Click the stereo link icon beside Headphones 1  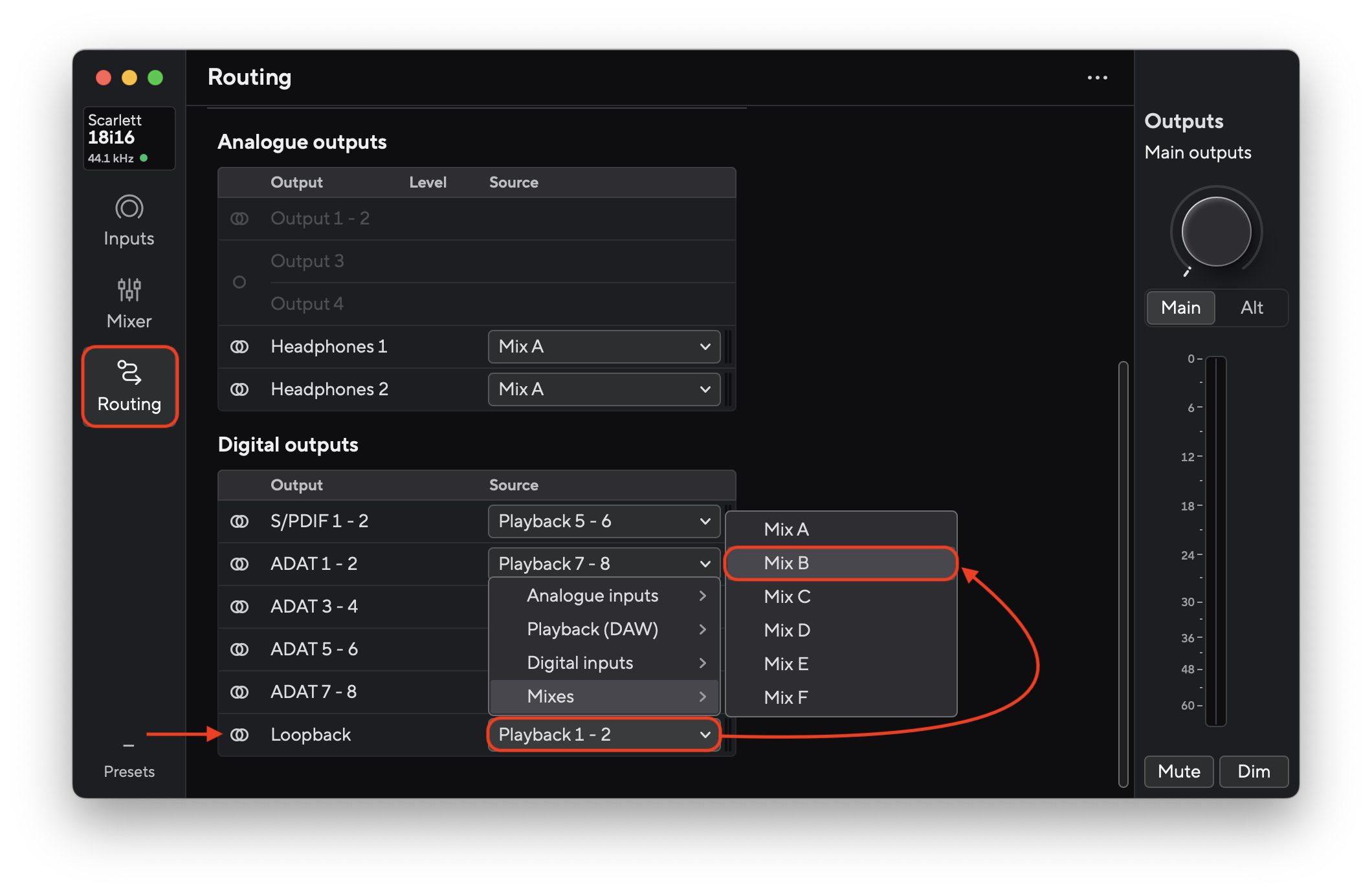pos(239,347)
